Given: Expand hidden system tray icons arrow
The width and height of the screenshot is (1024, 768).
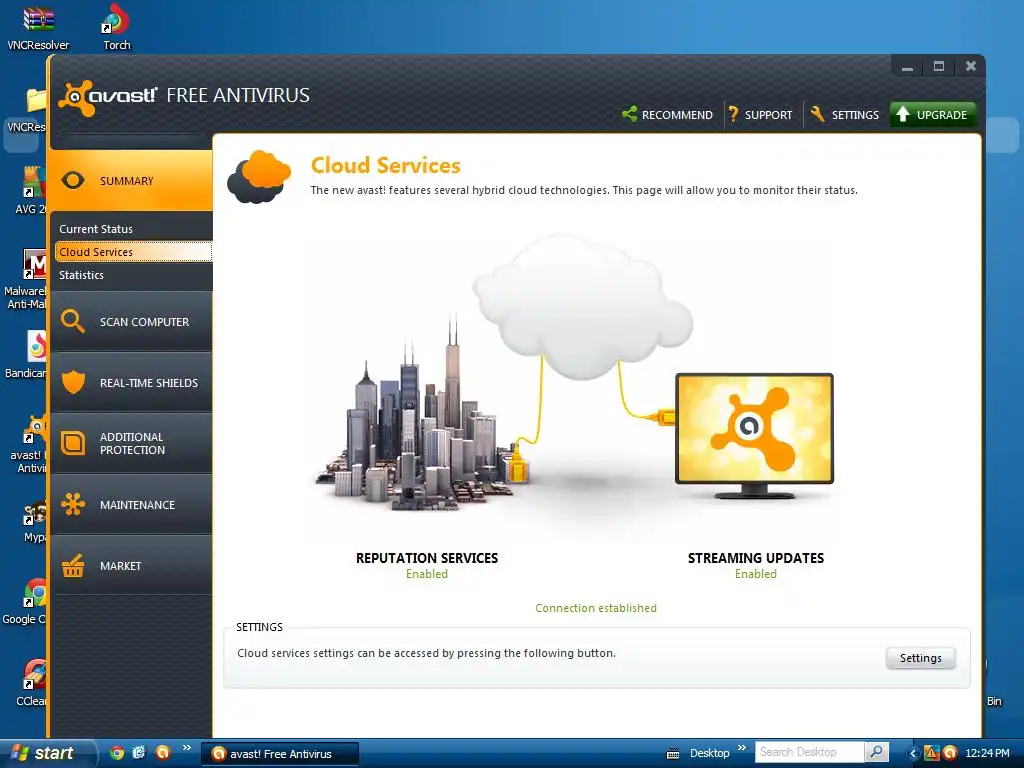Looking at the screenshot, I should tap(913, 754).
